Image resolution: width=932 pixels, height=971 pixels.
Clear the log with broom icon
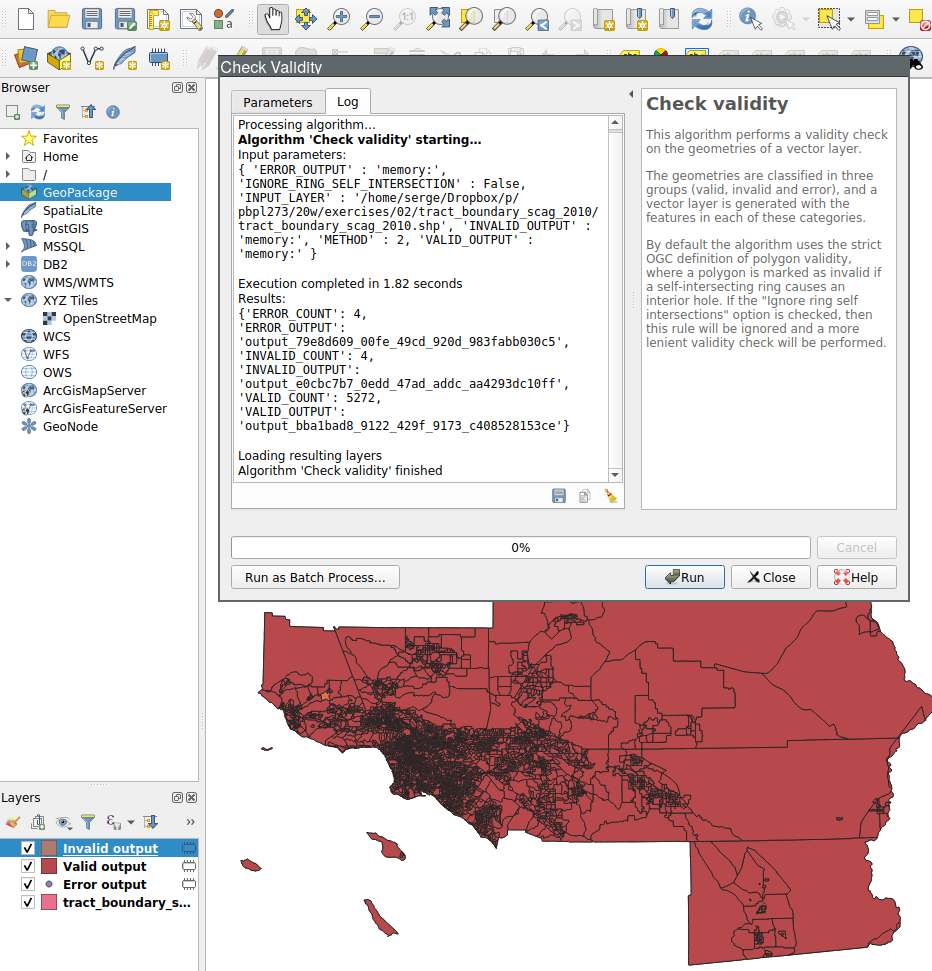click(611, 496)
